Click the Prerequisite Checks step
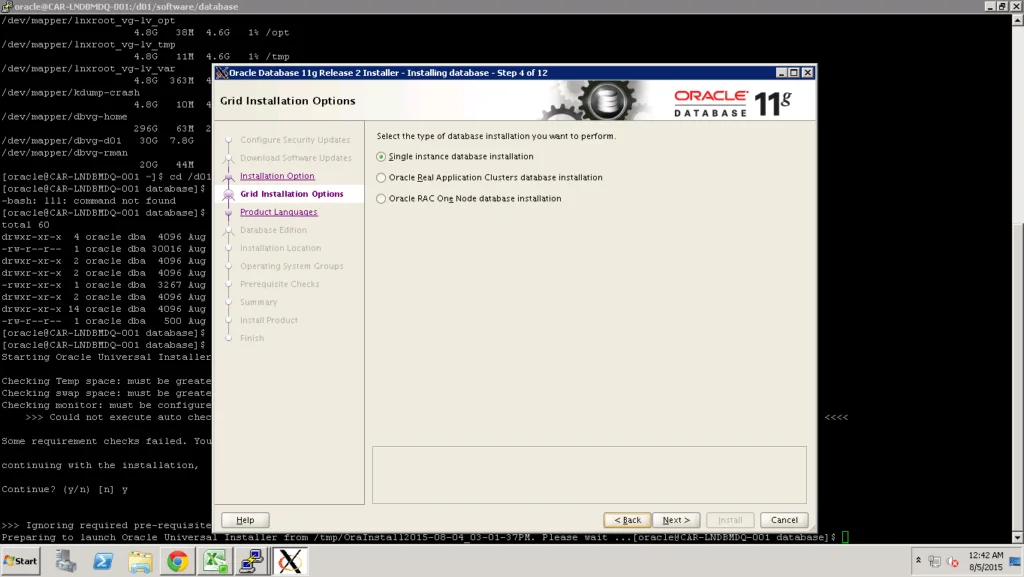This screenshot has height=577, width=1024. point(280,284)
